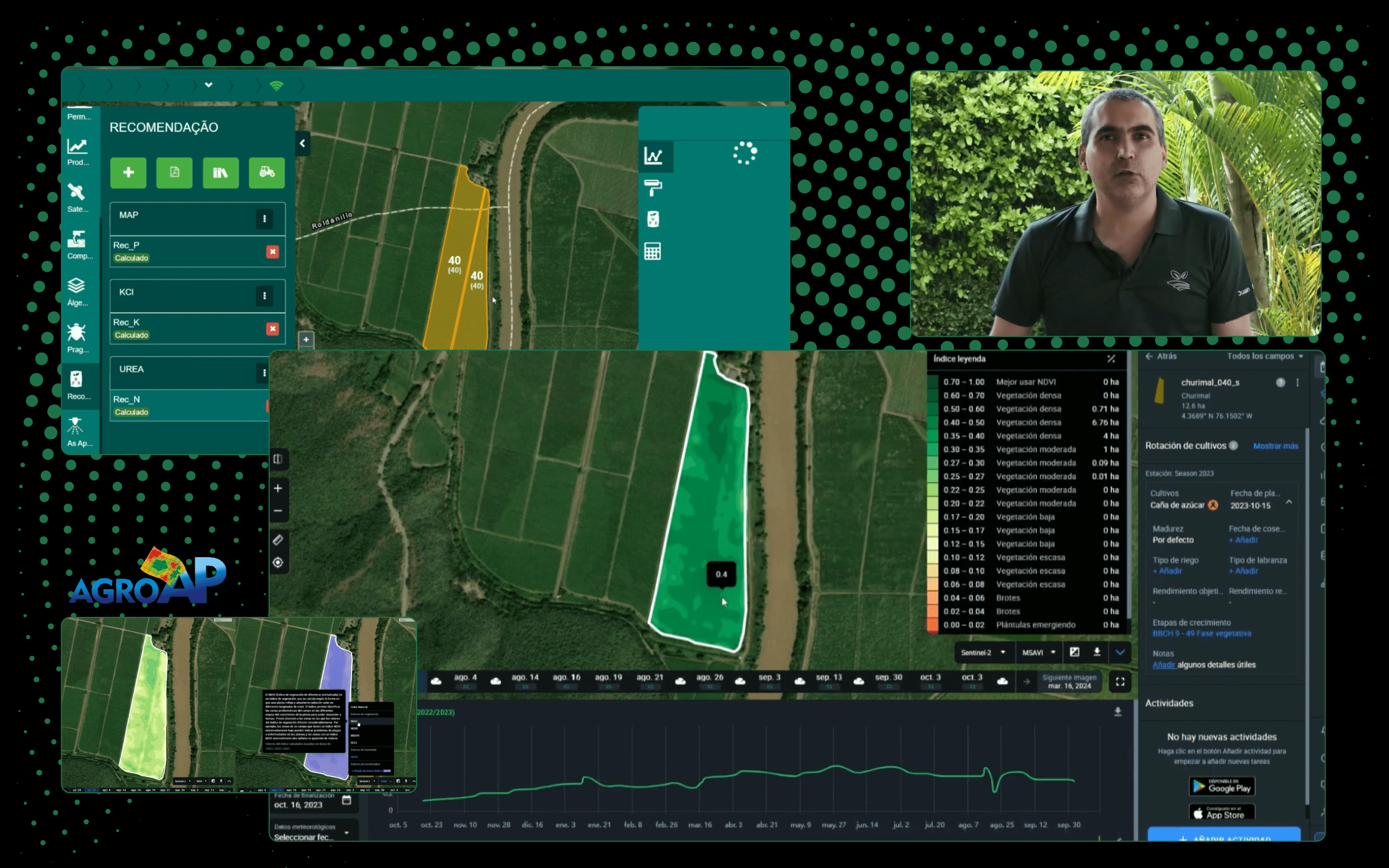Click the tractor icon in Recomendação panel
Viewport: 1389px width, 868px height.
pyautogui.click(x=266, y=173)
